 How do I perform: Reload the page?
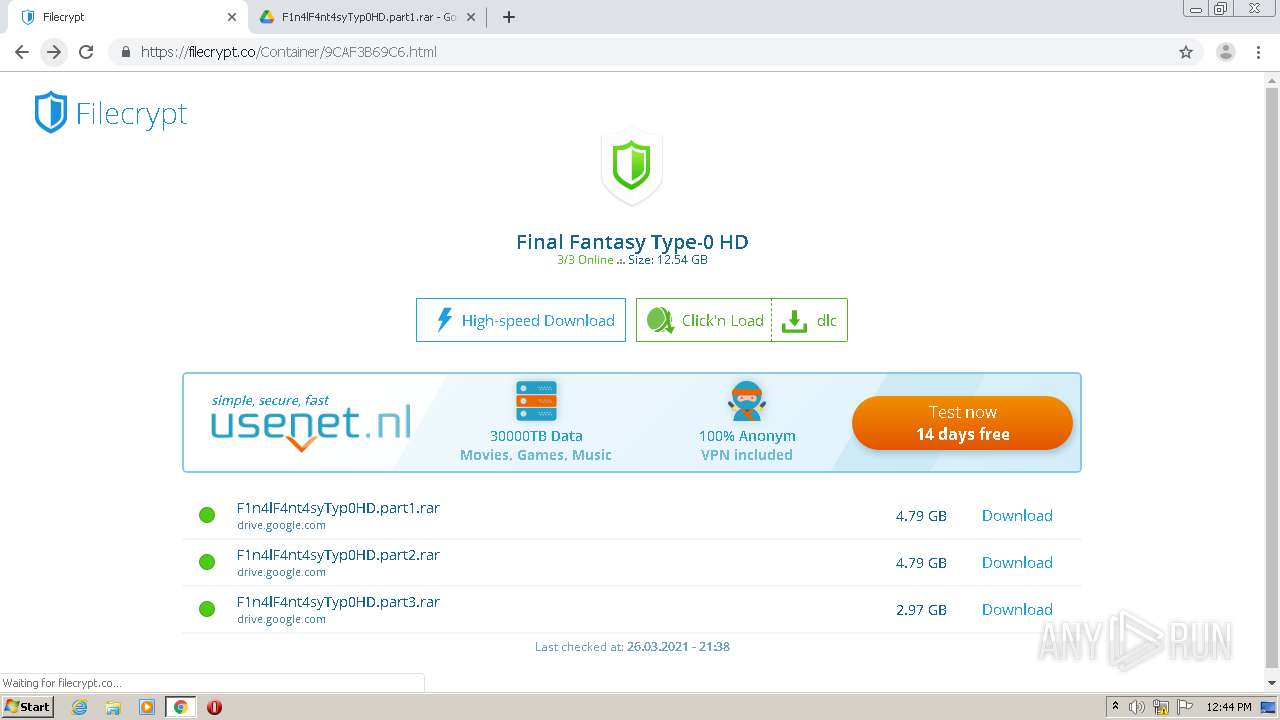[86, 52]
